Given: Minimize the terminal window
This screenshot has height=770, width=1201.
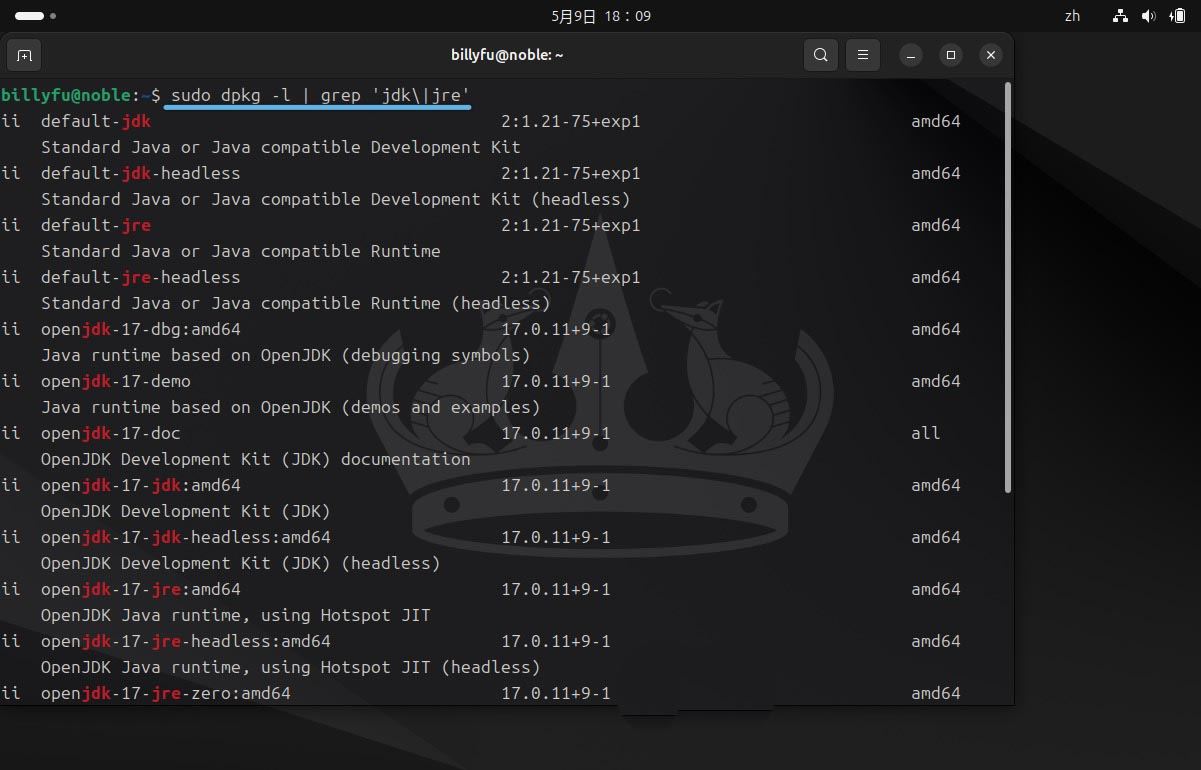Looking at the screenshot, I should point(910,55).
